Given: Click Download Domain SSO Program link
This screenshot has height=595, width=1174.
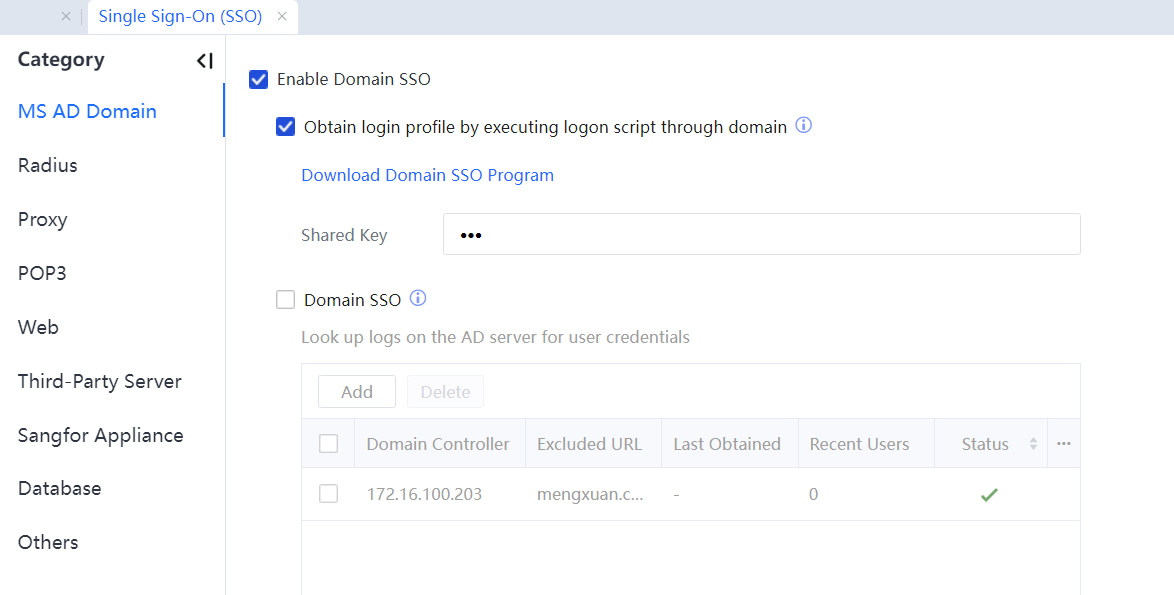Looking at the screenshot, I should point(427,175).
